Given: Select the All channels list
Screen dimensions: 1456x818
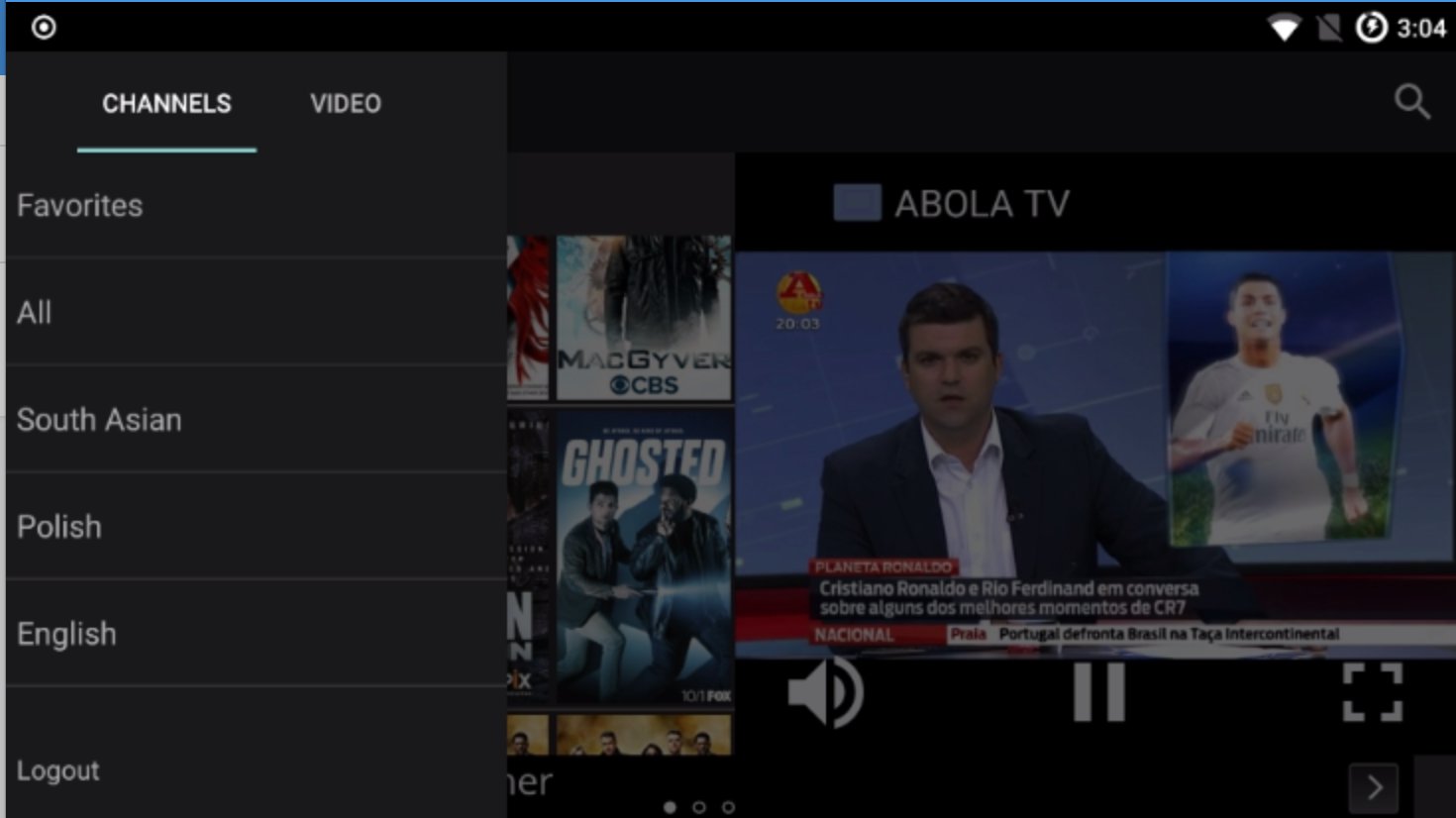Looking at the screenshot, I should click(34, 313).
